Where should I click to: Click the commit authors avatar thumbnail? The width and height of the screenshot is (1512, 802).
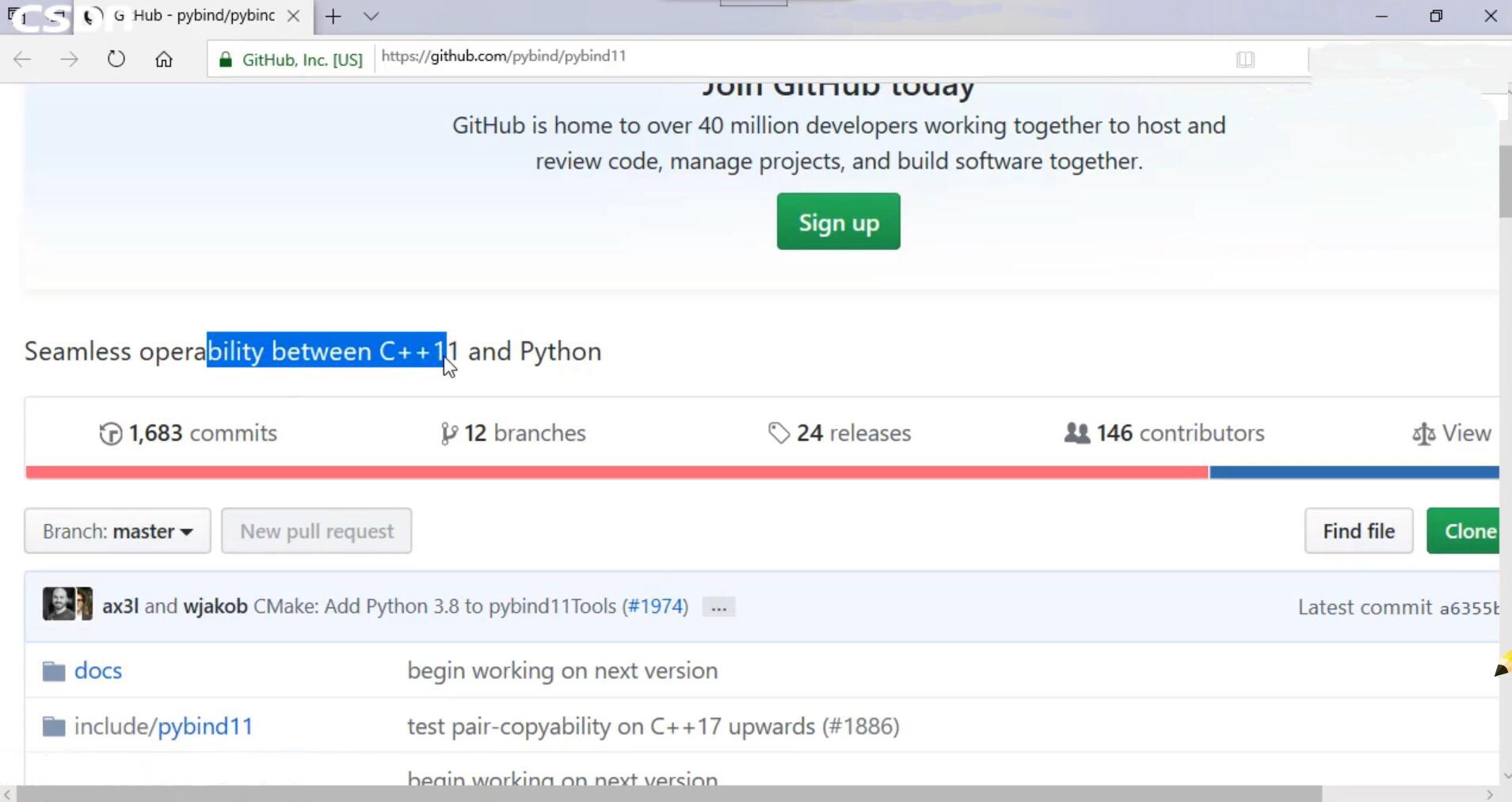pyautogui.click(x=67, y=604)
